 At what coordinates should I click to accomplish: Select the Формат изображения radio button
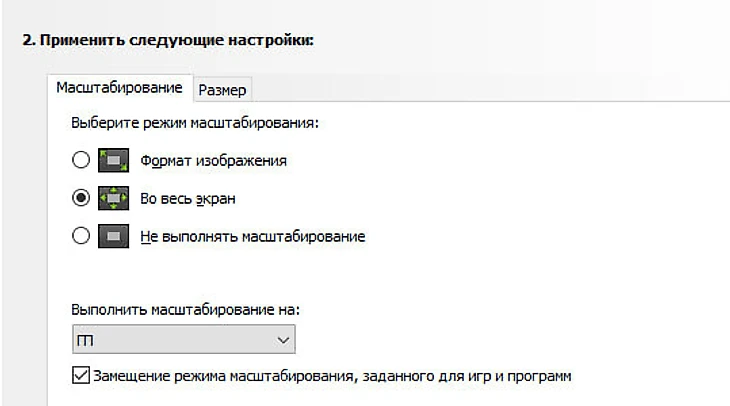(81, 160)
